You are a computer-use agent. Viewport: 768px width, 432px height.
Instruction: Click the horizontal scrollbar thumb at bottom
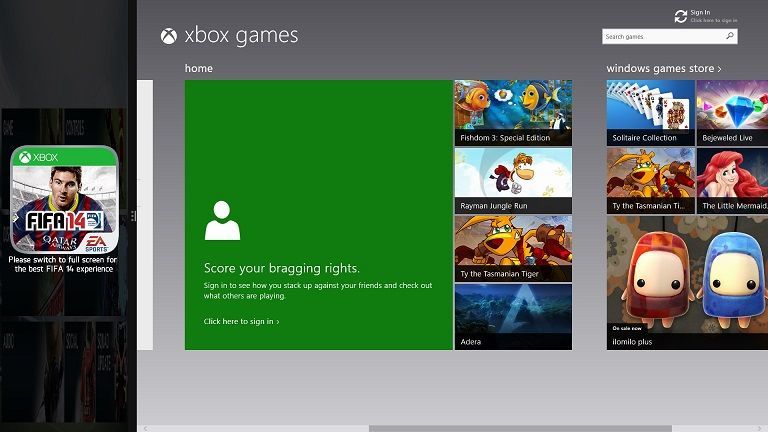tap(520, 429)
